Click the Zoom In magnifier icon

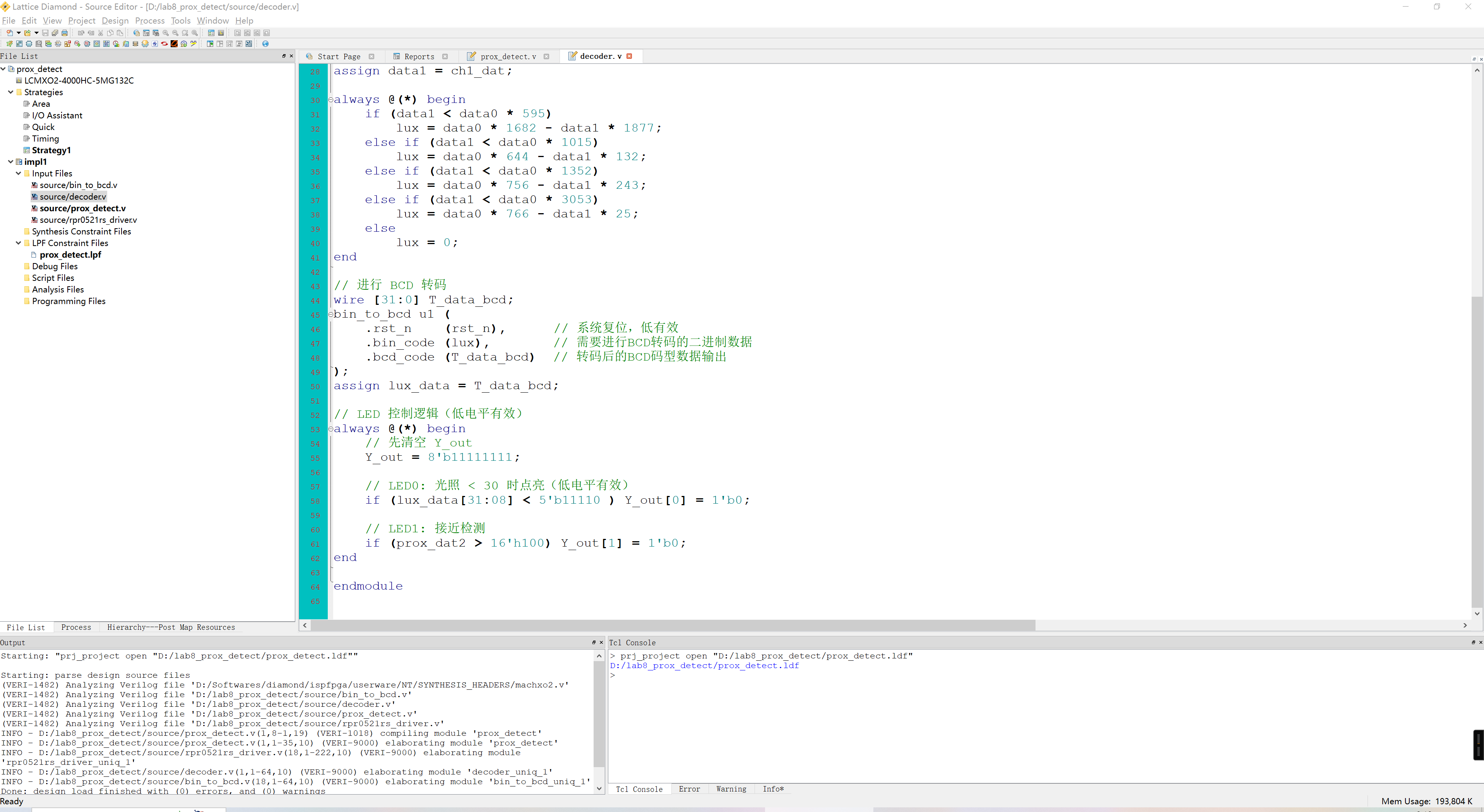(166, 33)
